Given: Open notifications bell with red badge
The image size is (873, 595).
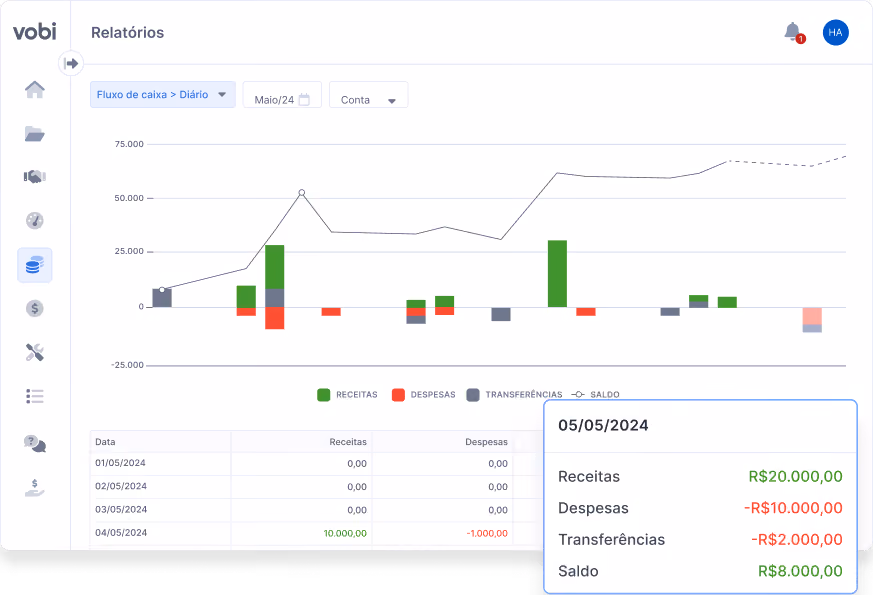Looking at the screenshot, I should 794,32.
